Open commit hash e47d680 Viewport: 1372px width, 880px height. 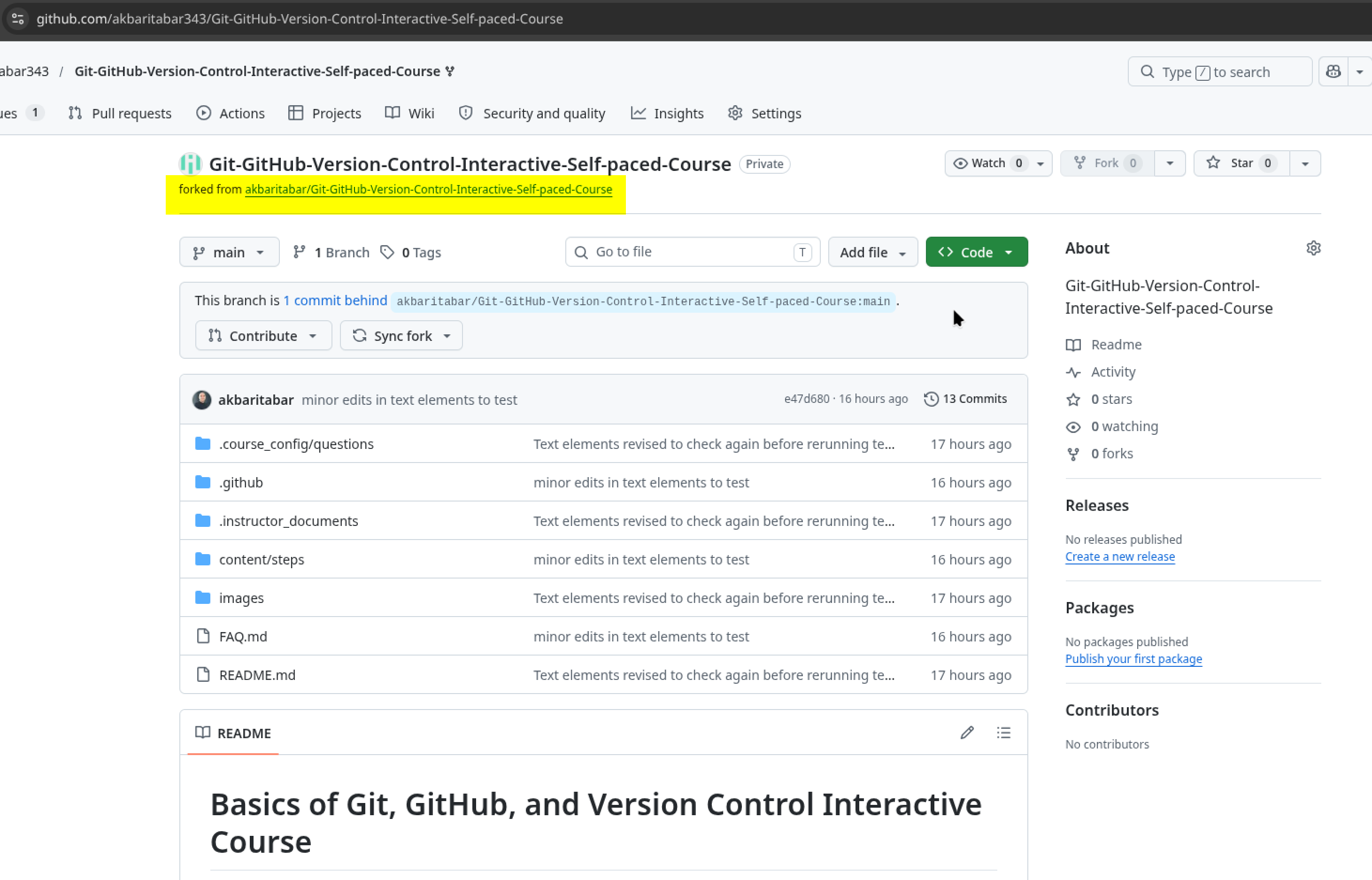[806, 399]
